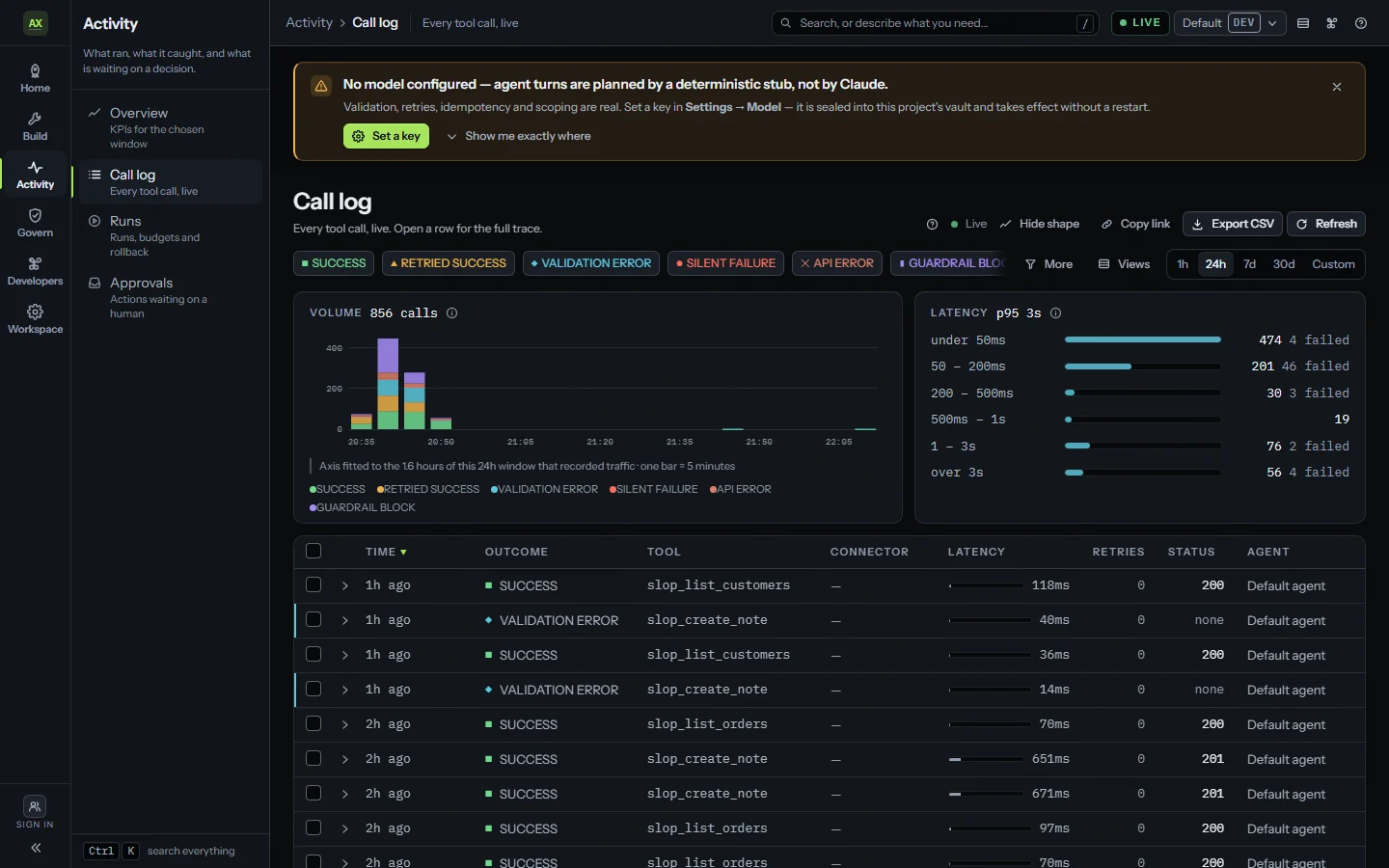Click Activity breadcrumb link
1389x868 pixels.
tap(309, 22)
